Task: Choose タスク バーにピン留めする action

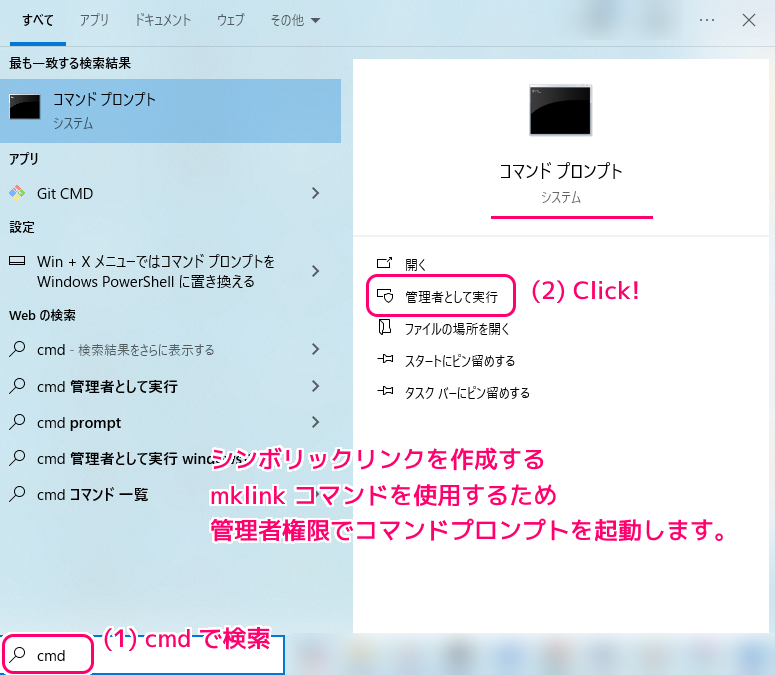Action: point(467,393)
